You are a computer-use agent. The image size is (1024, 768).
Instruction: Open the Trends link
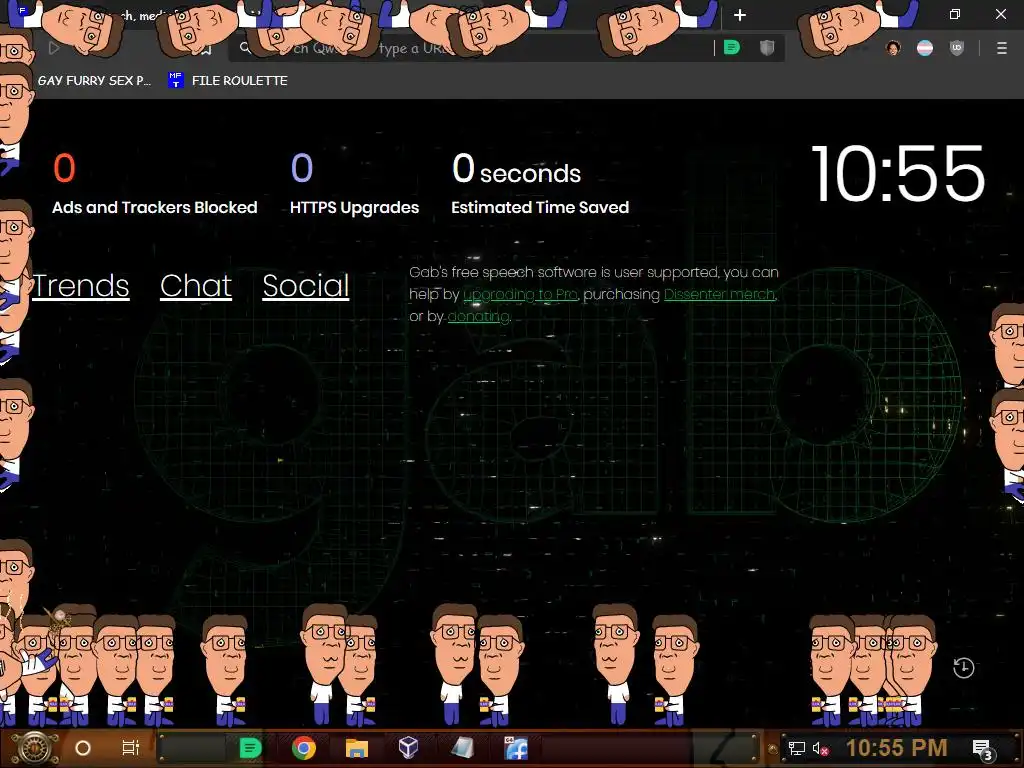(x=80, y=285)
